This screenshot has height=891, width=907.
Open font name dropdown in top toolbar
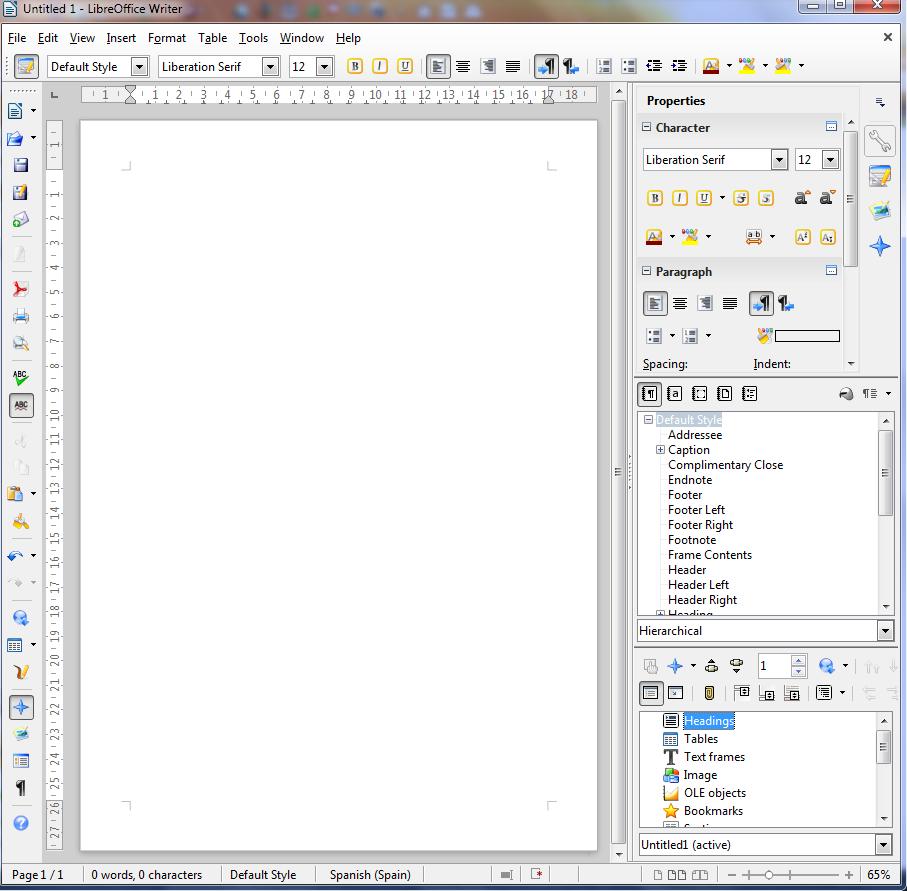[x=270, y=67]
